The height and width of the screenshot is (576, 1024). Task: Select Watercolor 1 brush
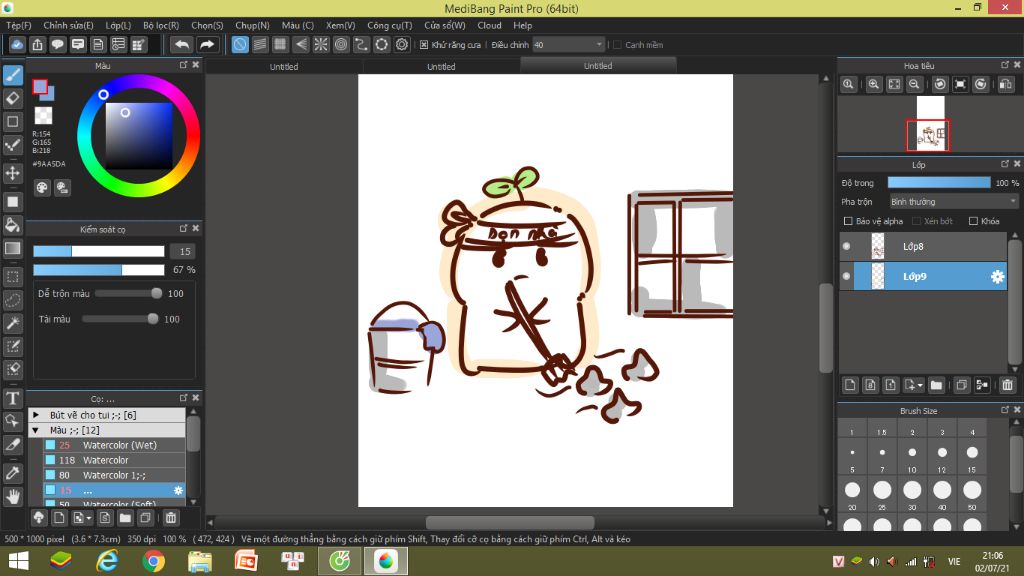pos(114,475)
